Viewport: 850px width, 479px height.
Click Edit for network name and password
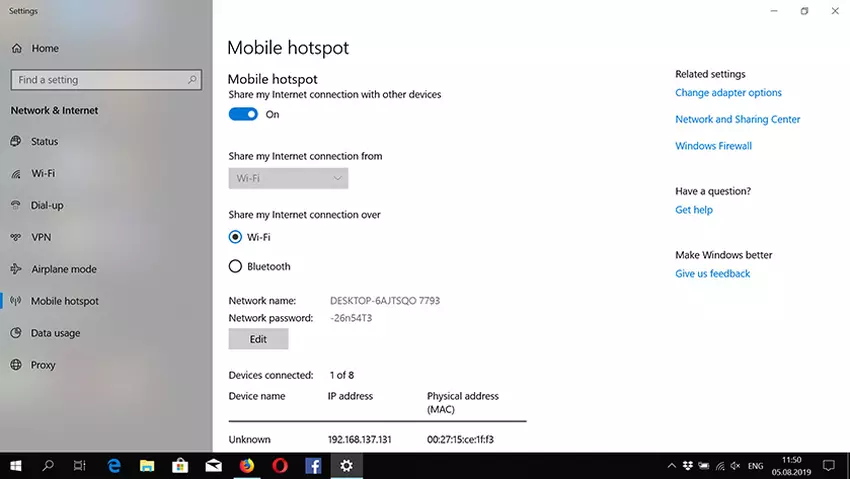(258, 339)
